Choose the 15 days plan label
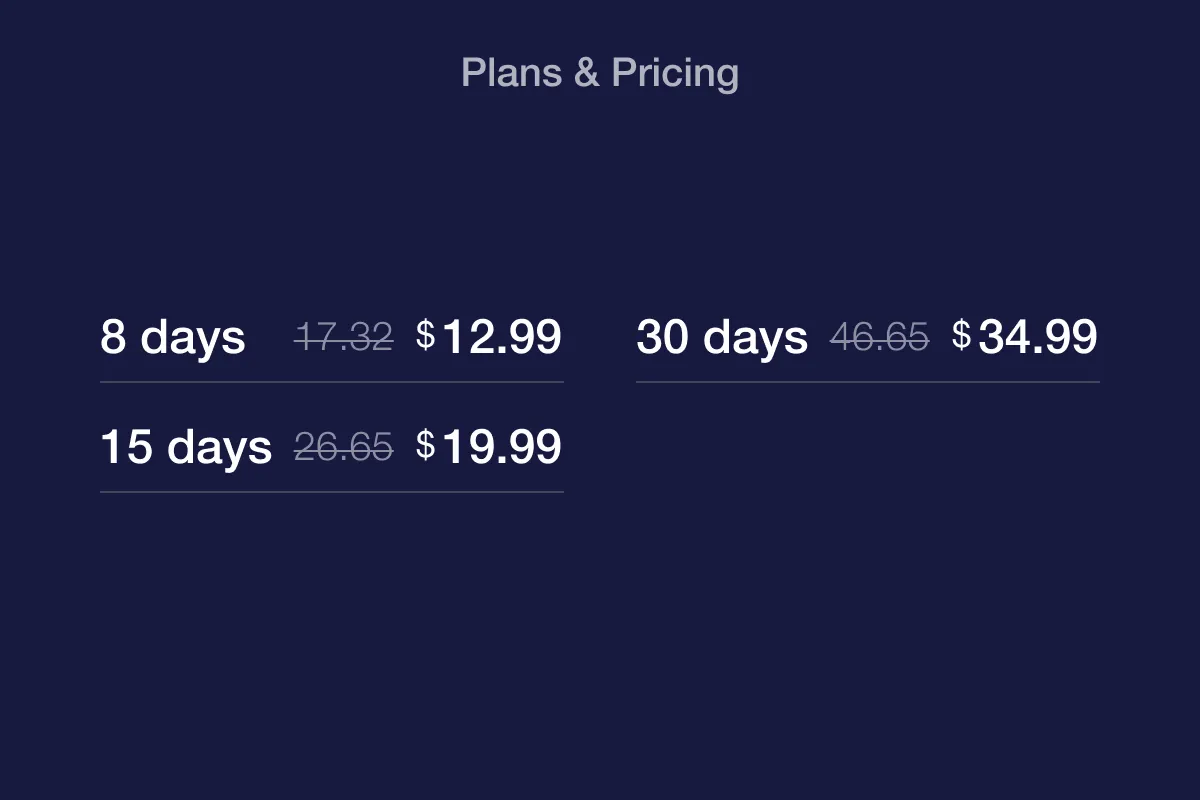Image resolution: width=1200 pixels, height=800 pixels. pyautogui.click(x=186, y=447)
